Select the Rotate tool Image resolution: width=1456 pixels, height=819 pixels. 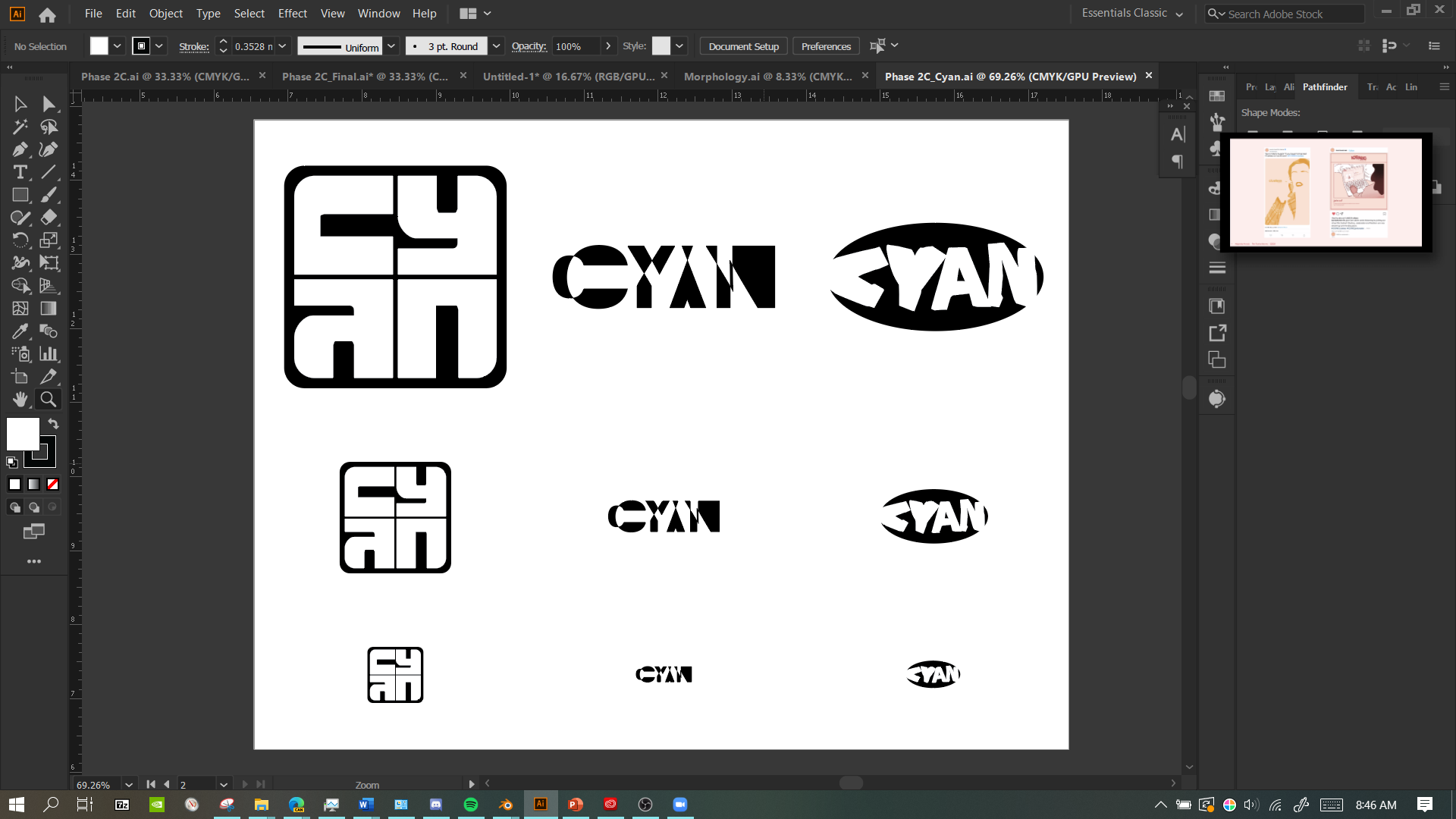[20, 240]
